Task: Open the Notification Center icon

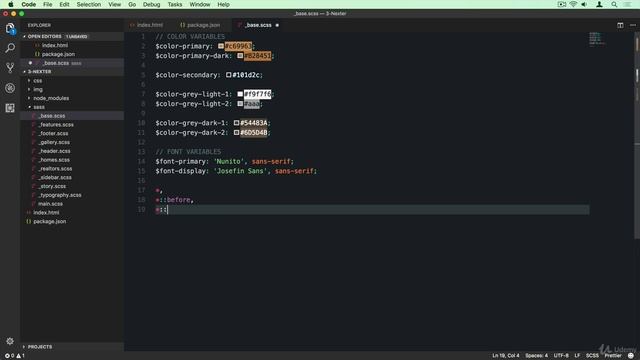Action: click(627, 4)
